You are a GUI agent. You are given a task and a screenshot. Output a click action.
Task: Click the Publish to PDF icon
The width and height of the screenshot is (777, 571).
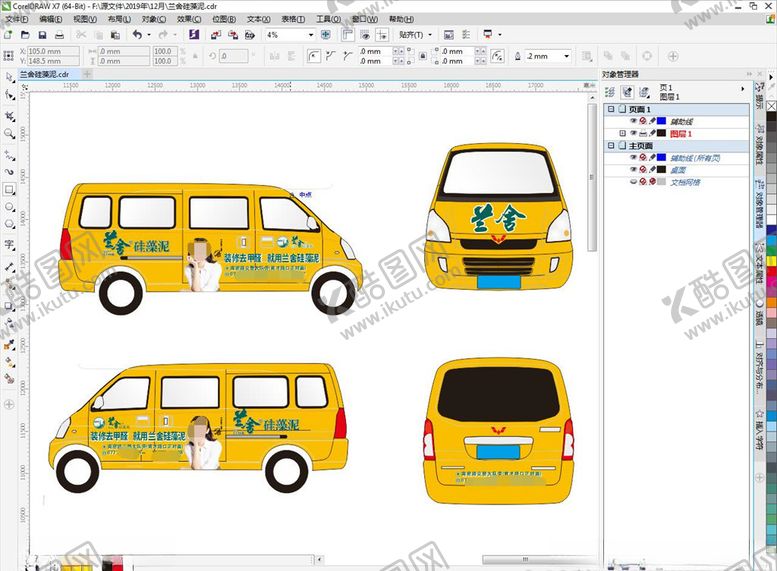click(250, 35)
